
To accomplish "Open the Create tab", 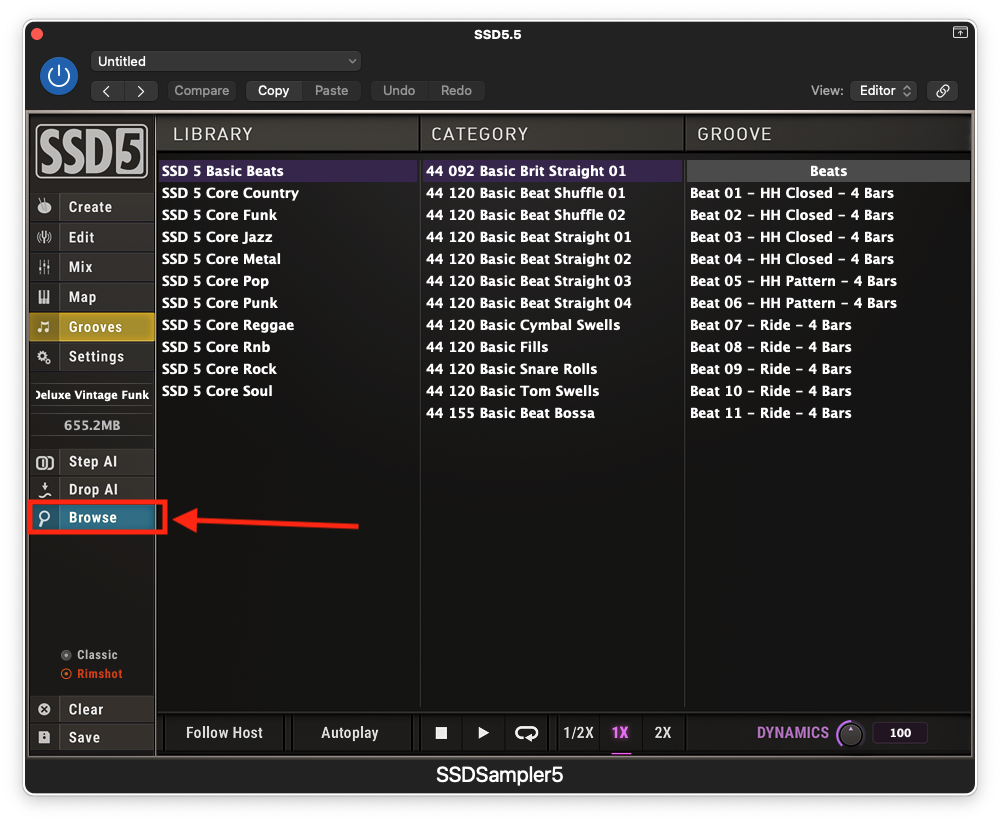I will point(106,207).
